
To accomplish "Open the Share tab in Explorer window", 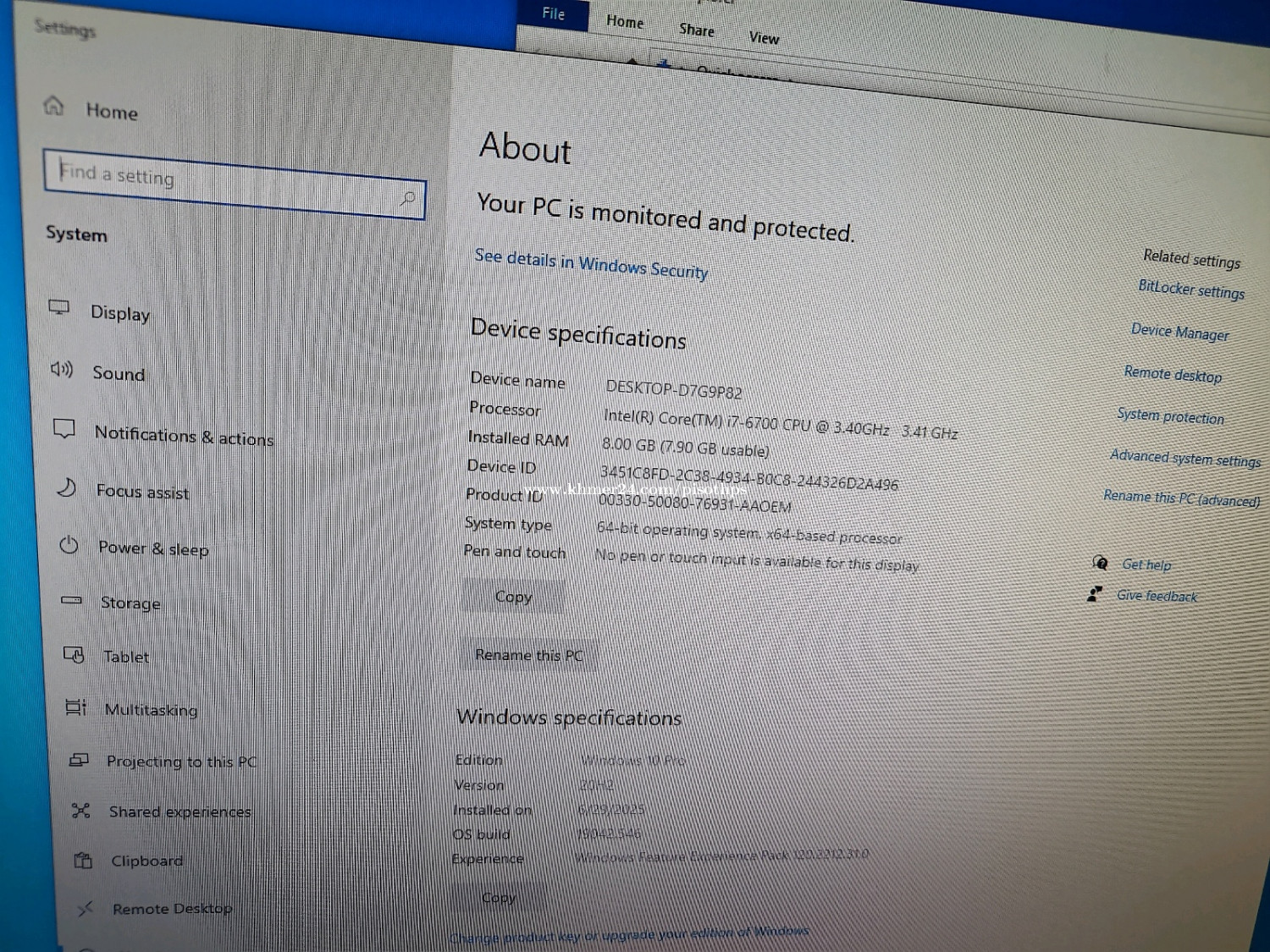I will (x=697, y=30).
